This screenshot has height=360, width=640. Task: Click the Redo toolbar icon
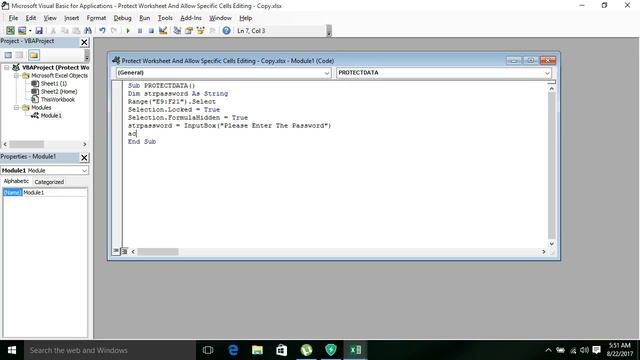tap(114, 31)
